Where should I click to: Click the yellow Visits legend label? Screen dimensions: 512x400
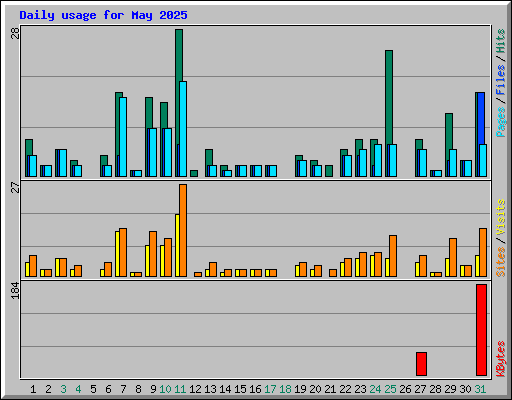(500, 218)
